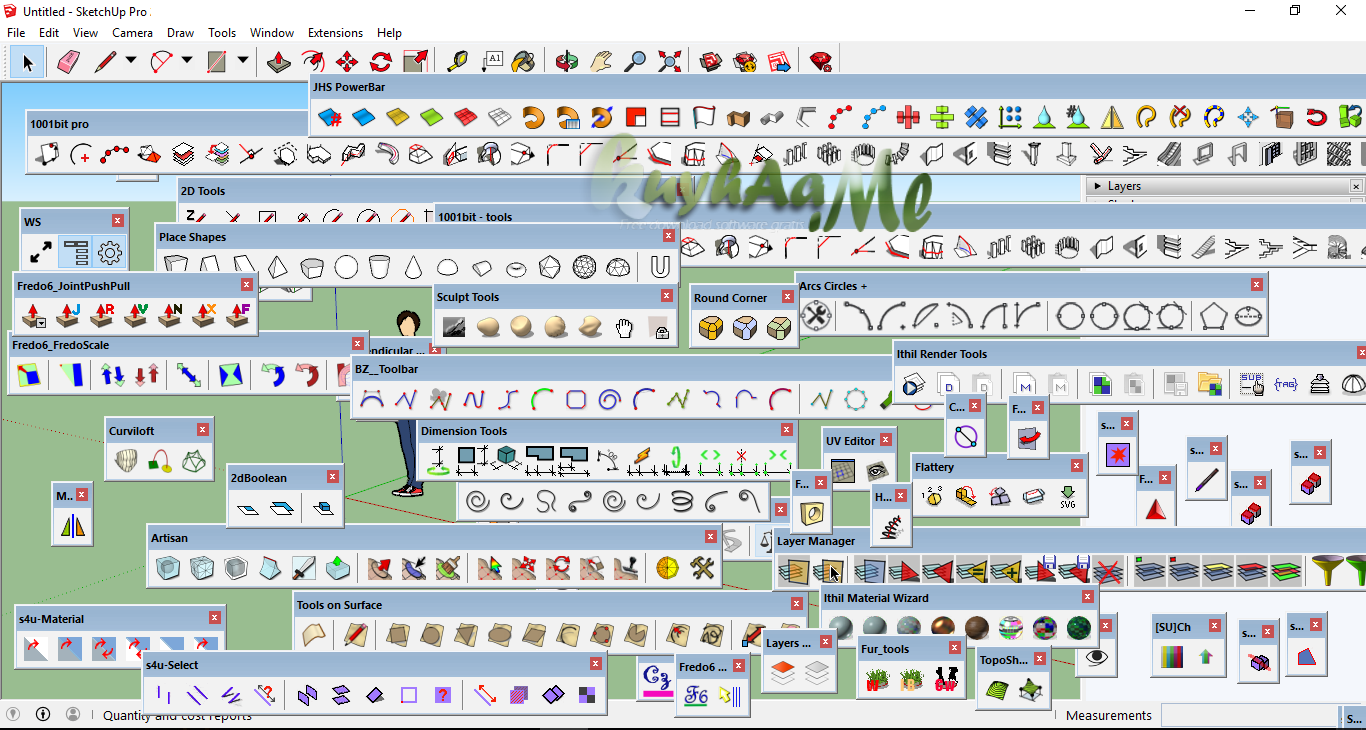Viewport: 1366px width, 730px height.
Task: Click the Mirror tool icon in M toolbar
Action: [x=74, y=525]
